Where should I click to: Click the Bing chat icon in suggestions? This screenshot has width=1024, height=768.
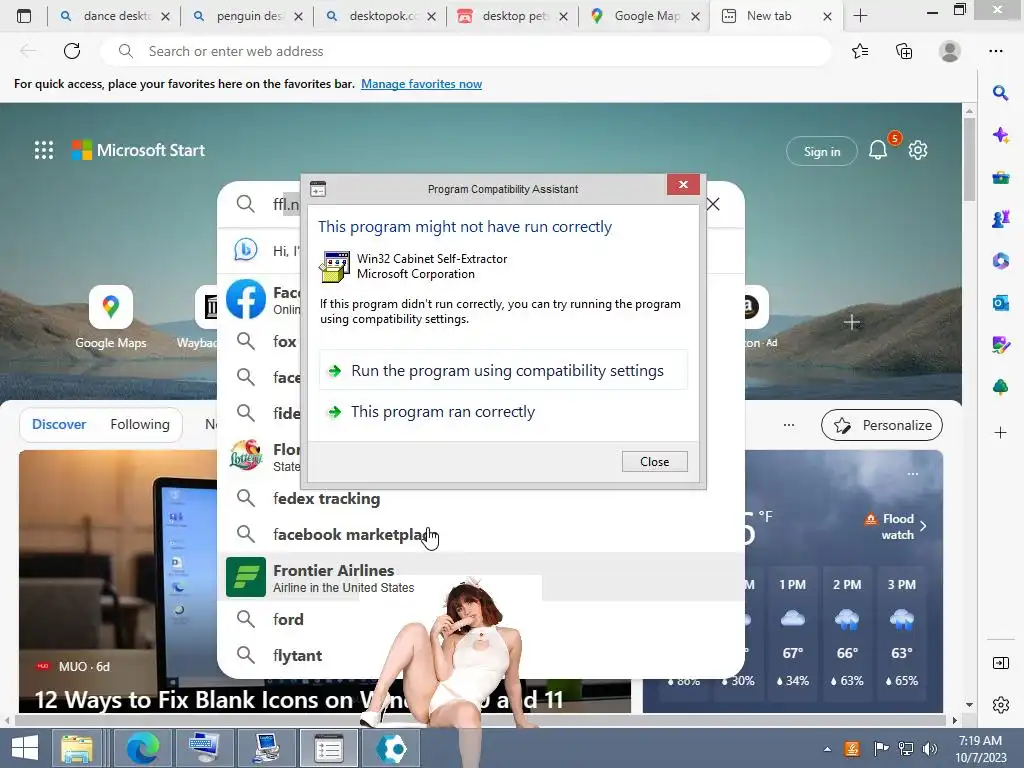246,250
